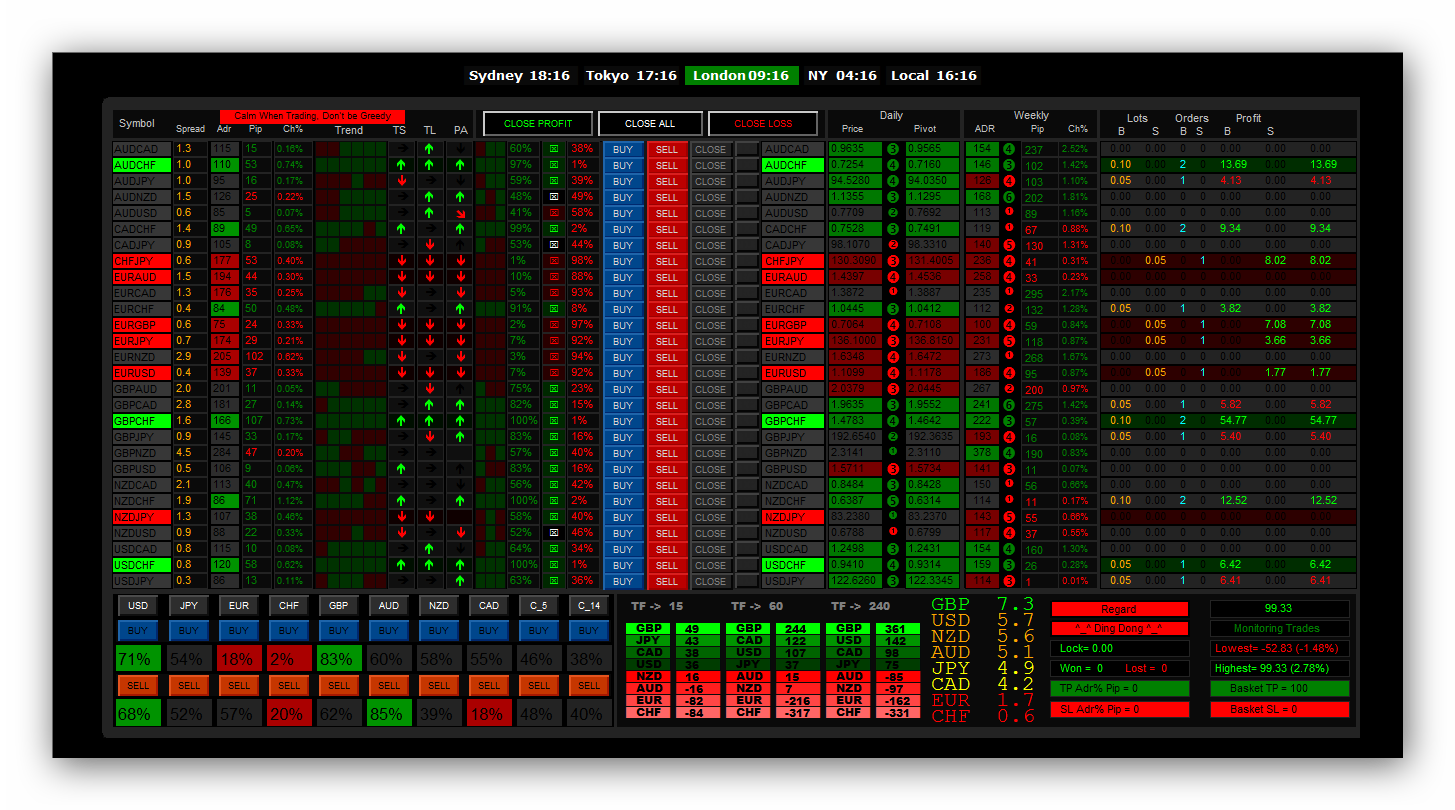
Task: Toggle the blank button beside GBPCHF's CLOSE
Action: click(x=747, y=421)
